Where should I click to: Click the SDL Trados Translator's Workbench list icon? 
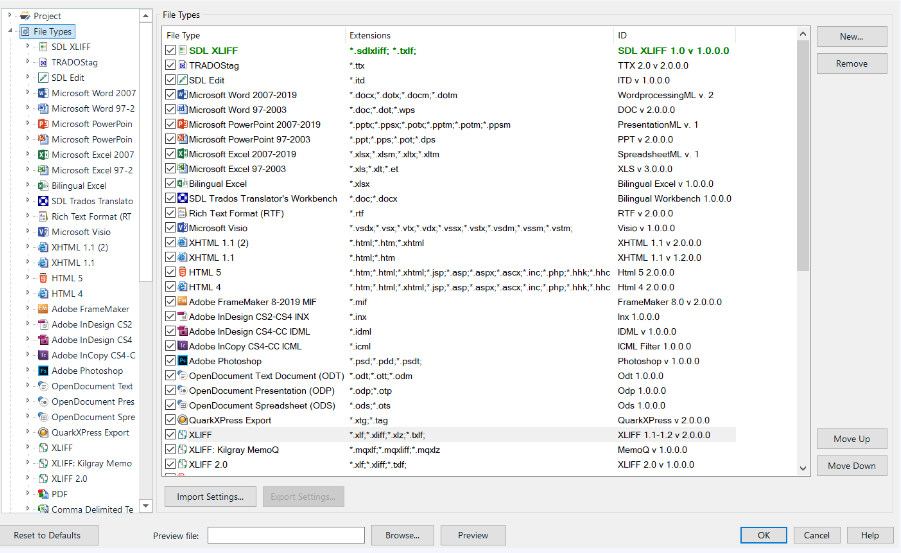(183, 198)
